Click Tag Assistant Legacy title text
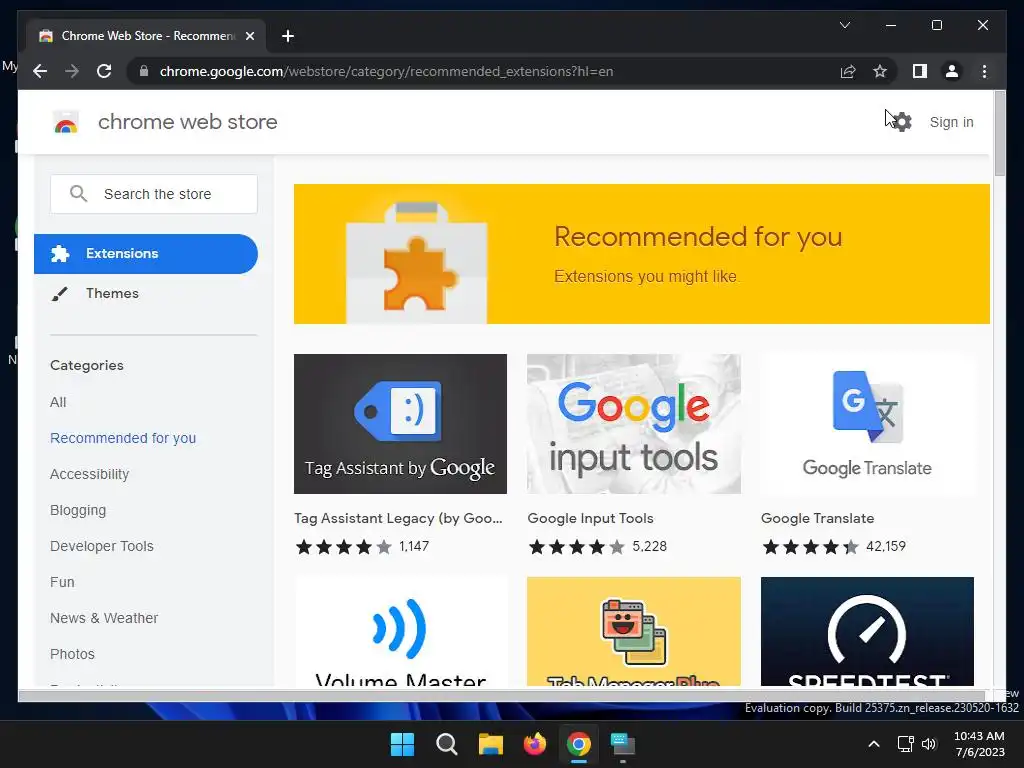 pos(398,519)
